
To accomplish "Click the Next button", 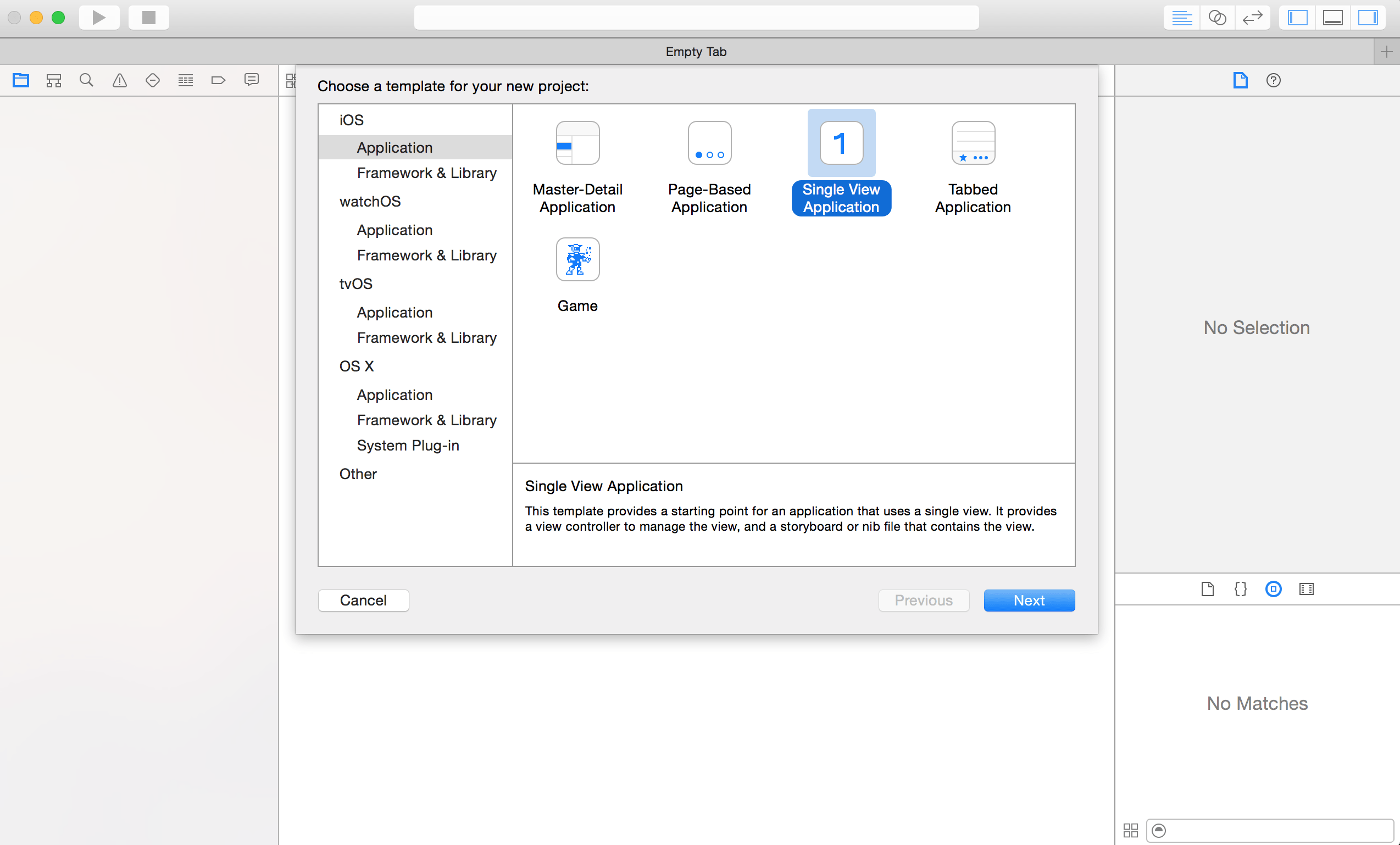I will [1029, 601].
